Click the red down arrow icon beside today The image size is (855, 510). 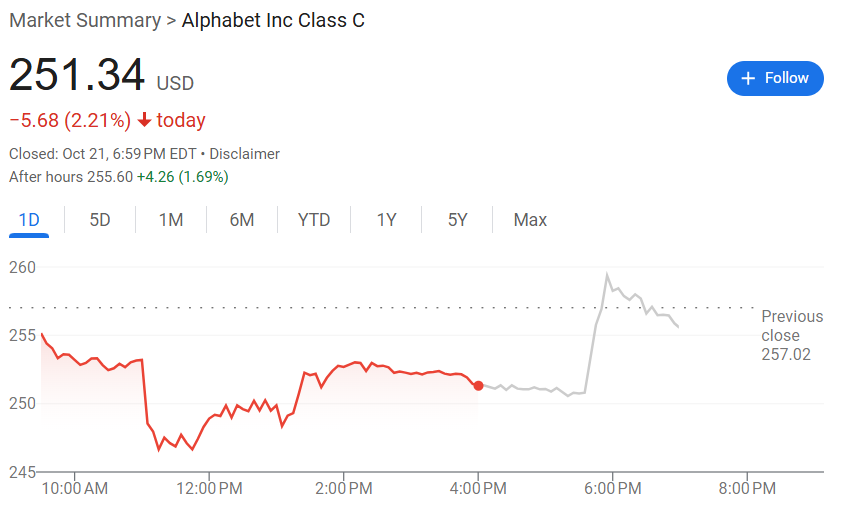tap(145, 121)
